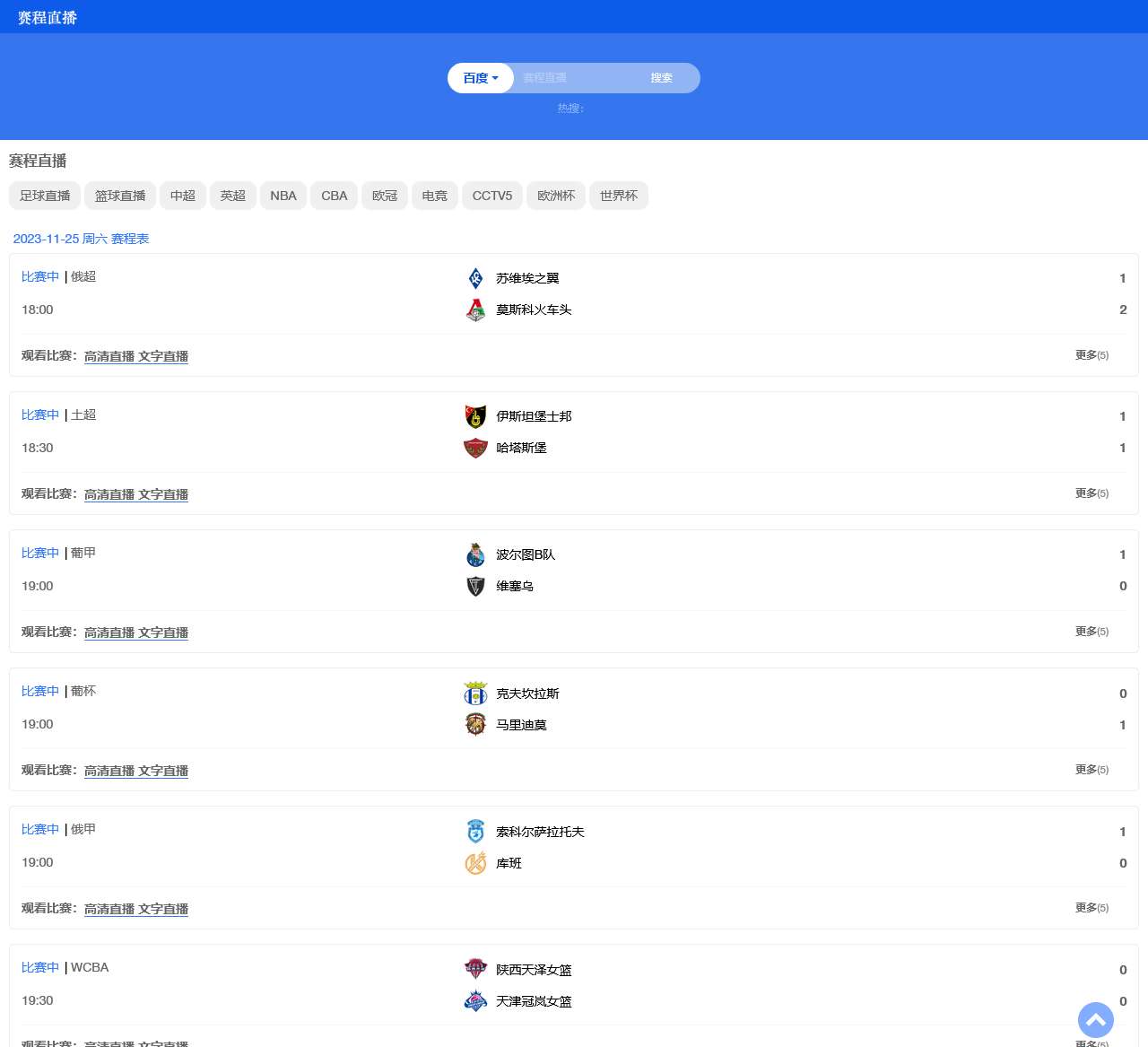Expand 更多(5) for the 葡甲 match
Viewport: 1148px width, 1047px height.
click(x=1091, y=632)
